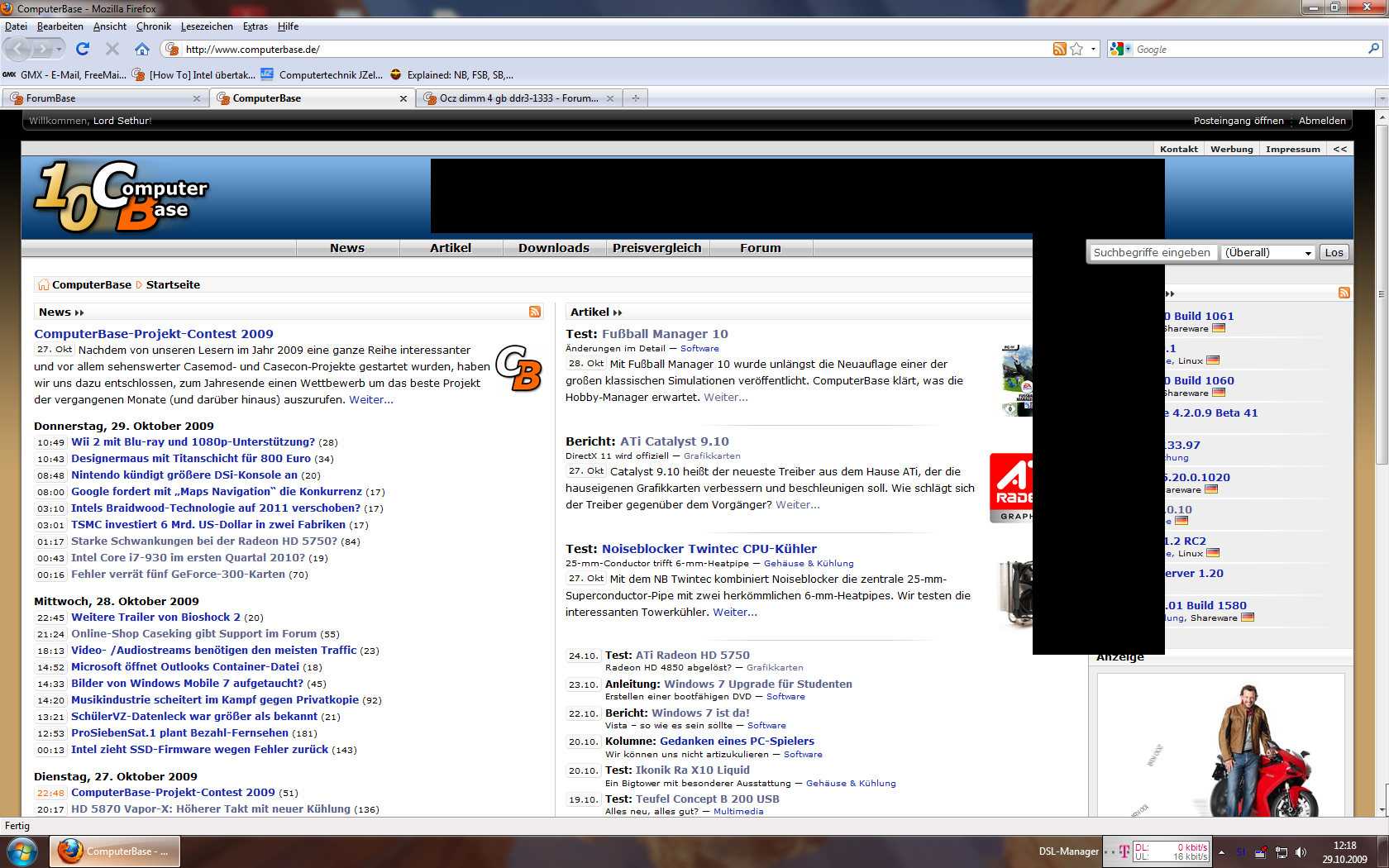
Task: Open the Datei menu
Action: pos(16,26)
